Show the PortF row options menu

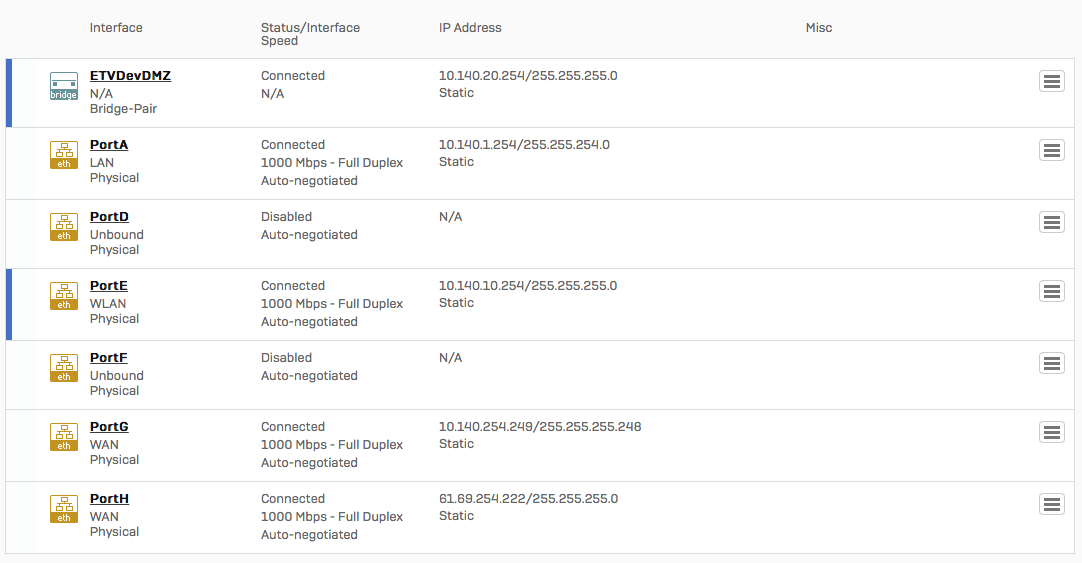(x=1051, y=363)
